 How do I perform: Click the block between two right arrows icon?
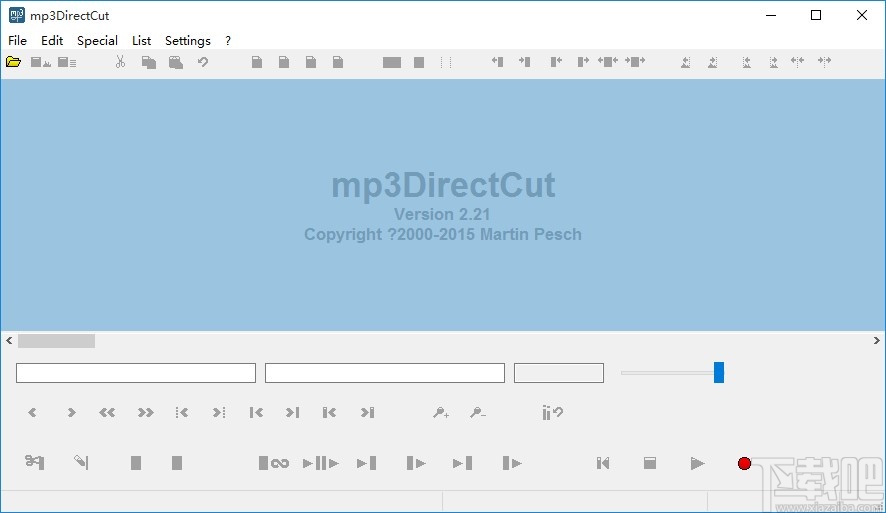point(635,61)
